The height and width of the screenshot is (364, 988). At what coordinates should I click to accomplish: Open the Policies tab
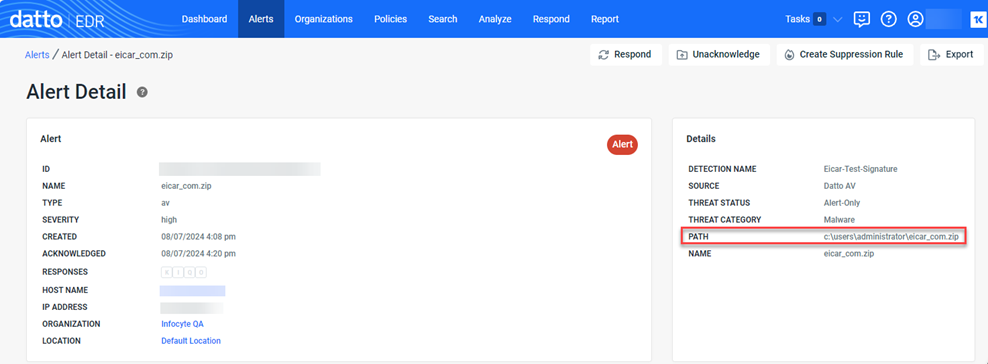(391, 19)
